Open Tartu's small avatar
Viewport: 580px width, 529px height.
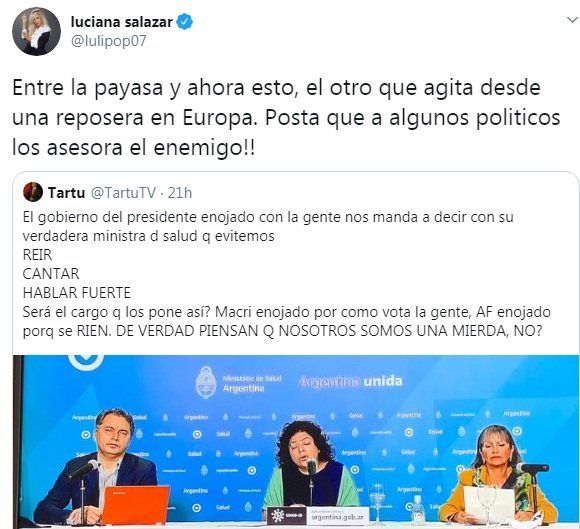[33, 192]
